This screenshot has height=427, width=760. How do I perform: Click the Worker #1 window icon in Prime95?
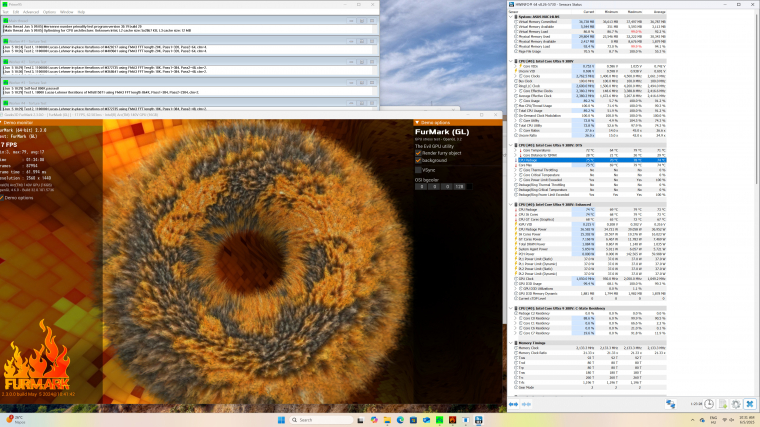tap(6, 41)
